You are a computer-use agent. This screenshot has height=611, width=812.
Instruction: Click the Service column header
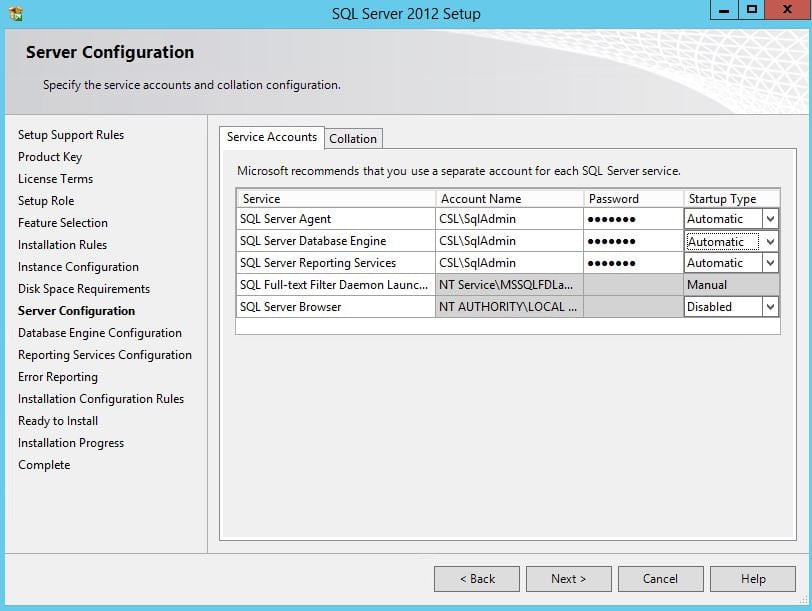(x=336, y=199)
